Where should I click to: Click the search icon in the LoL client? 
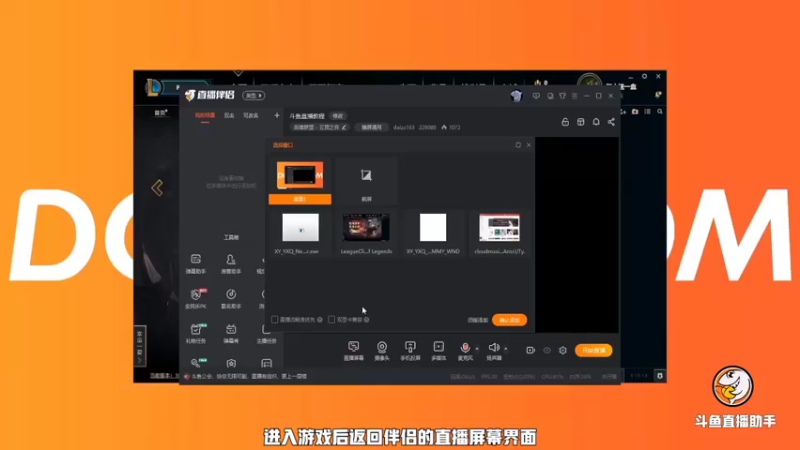pos(660,111)
